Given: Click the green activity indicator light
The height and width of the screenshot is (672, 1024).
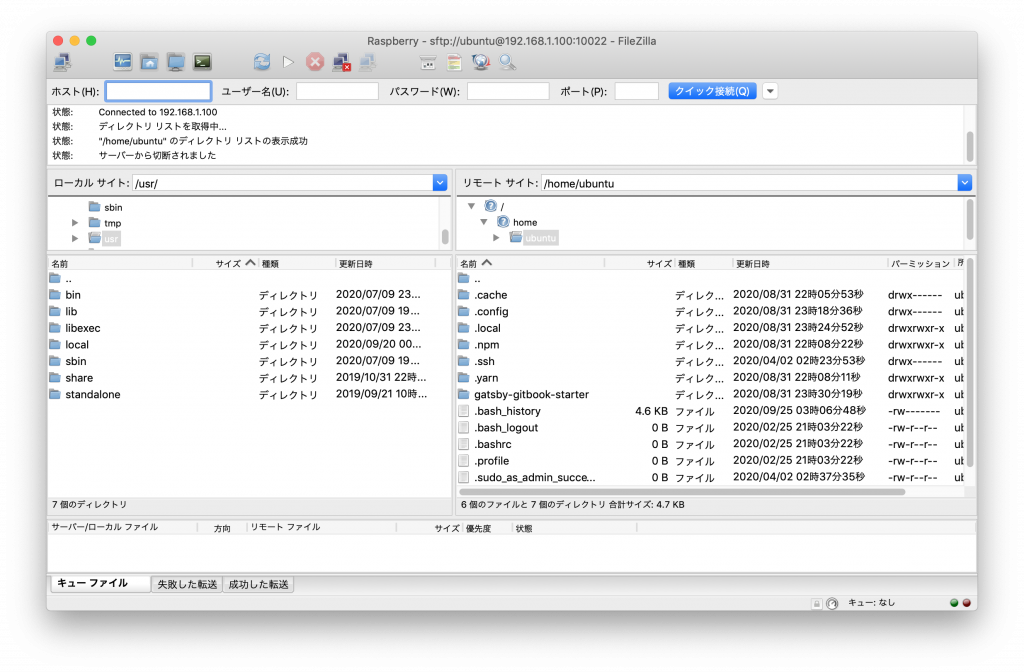Looking at the screenshot, I should click(x=954, y=603).
